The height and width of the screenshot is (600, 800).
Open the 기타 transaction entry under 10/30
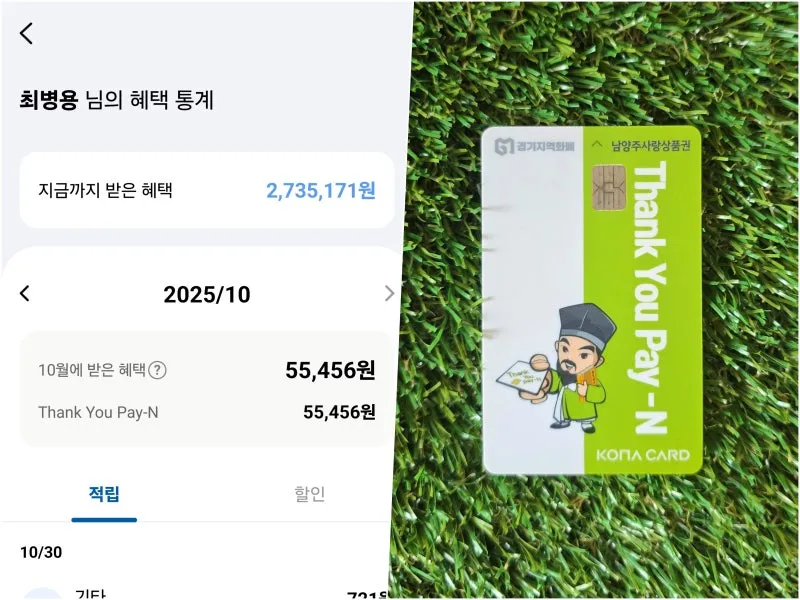pyautogui.click(x=204, y=594)
